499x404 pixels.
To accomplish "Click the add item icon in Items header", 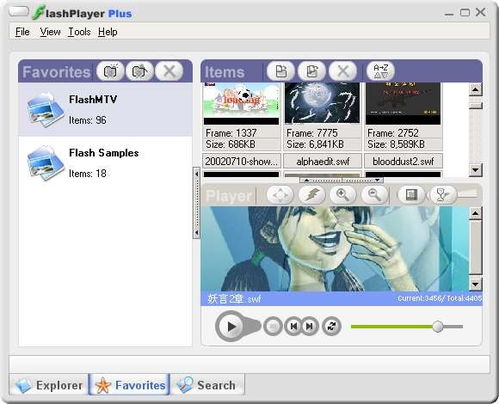I will tap(281, 71).
